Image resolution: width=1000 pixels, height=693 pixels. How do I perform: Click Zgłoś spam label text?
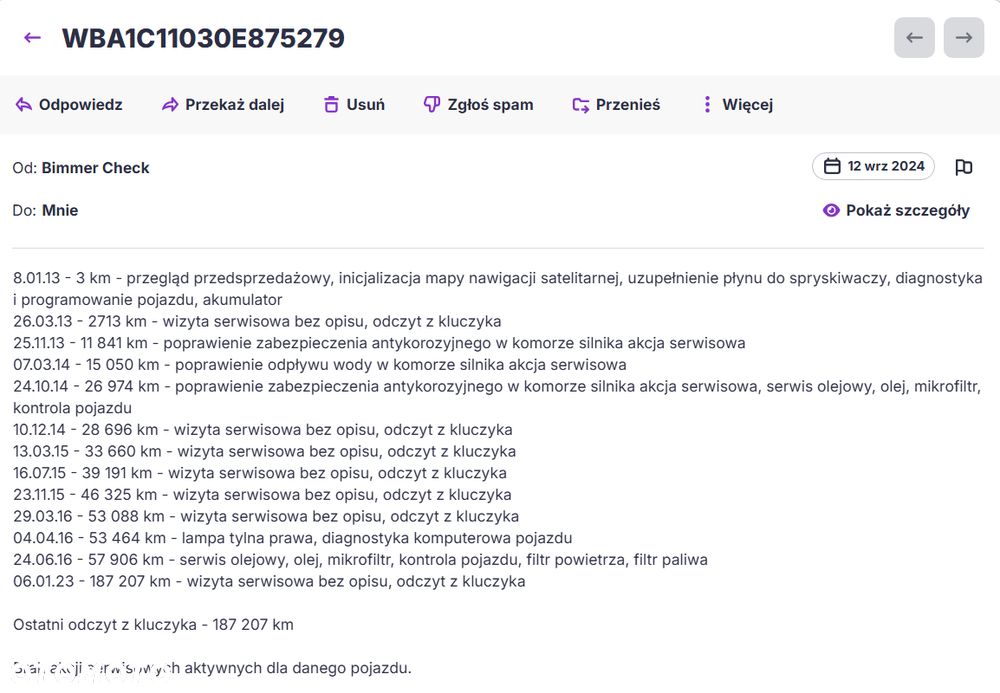(490, 105)
